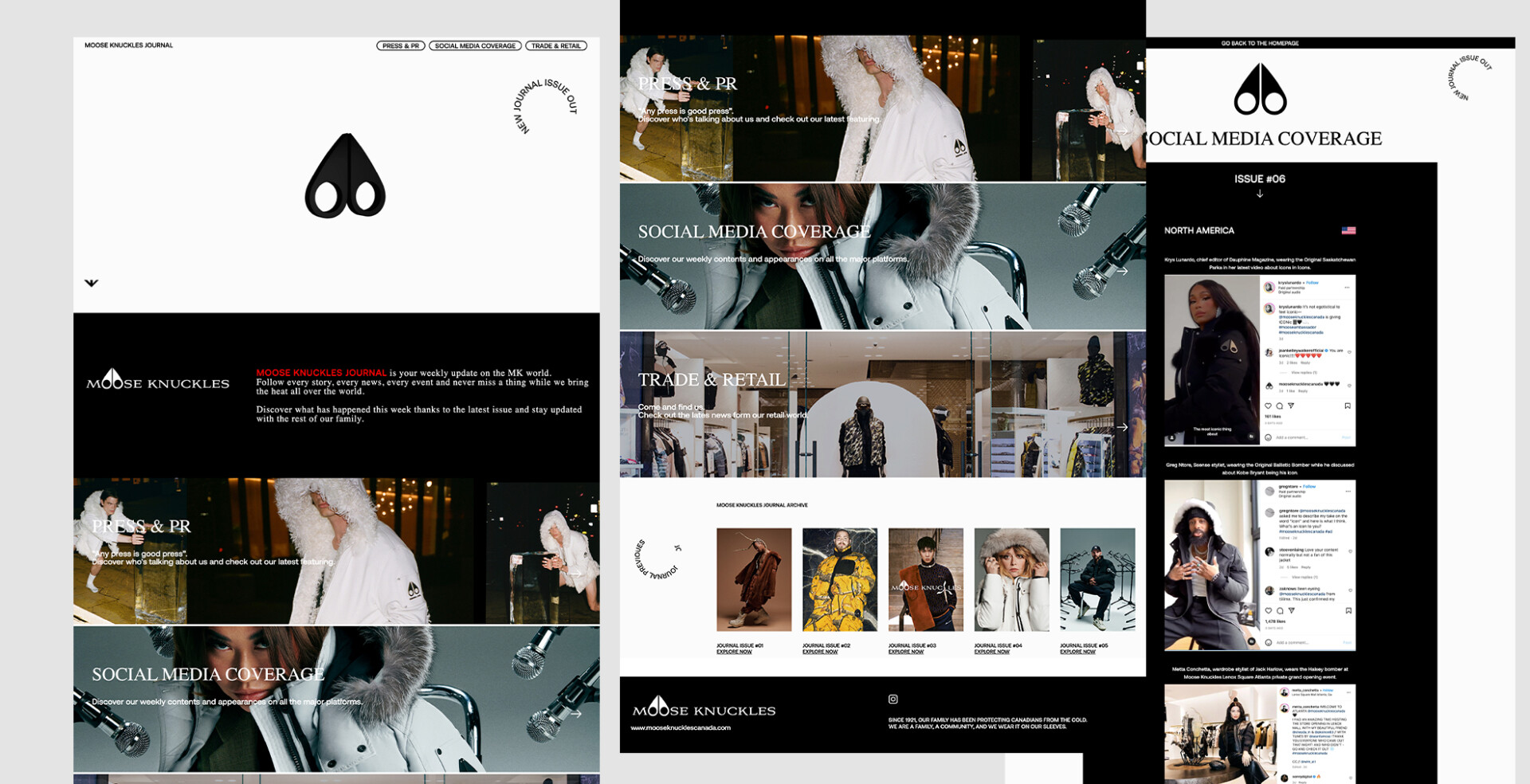Viewport: 1530px width, 784px height.
Task: Click the scroll-down chevron below the left hero
Action: tap(92, 283)
